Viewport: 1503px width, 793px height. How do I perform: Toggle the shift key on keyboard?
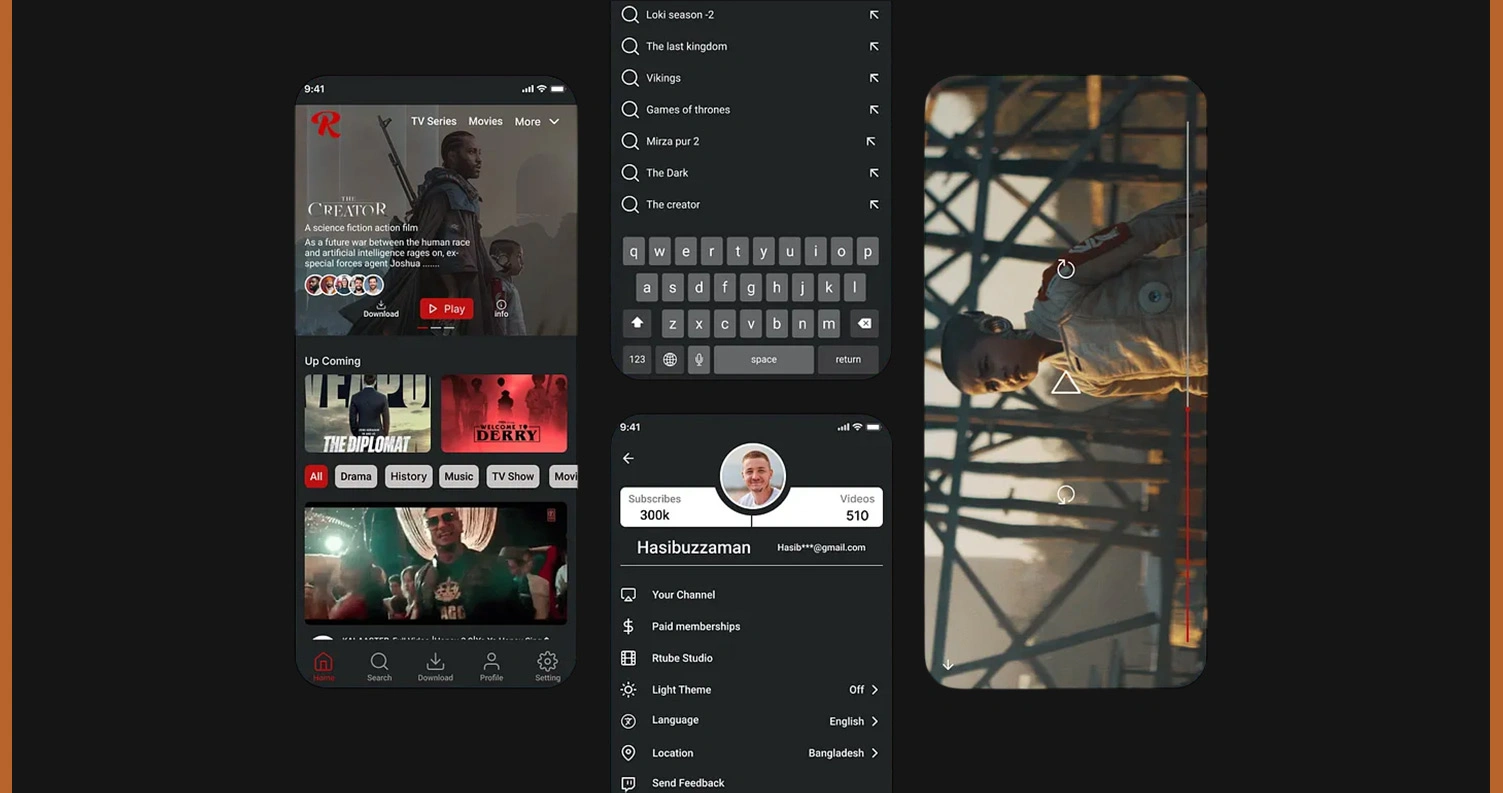[637, 324]
